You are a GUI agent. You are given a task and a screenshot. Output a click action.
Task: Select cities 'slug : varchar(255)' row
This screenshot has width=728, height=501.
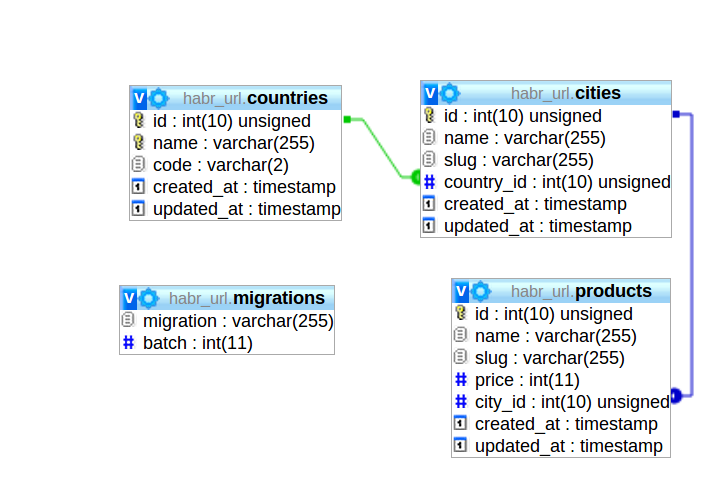(x=546, y=160)
